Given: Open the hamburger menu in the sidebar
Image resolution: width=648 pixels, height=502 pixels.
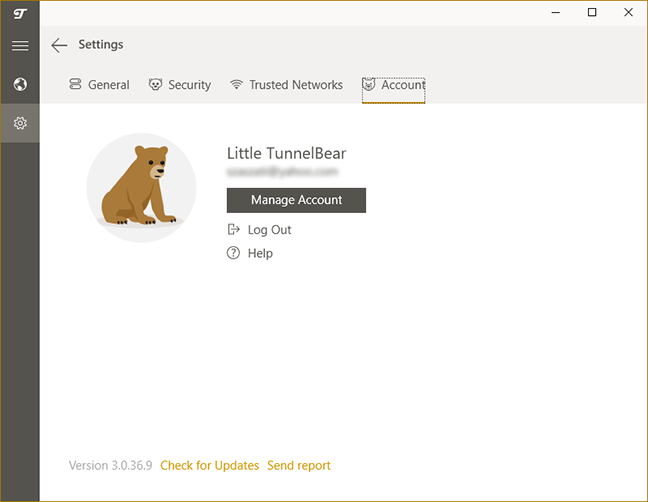Looking at the screenshot, I should [20, 46].
